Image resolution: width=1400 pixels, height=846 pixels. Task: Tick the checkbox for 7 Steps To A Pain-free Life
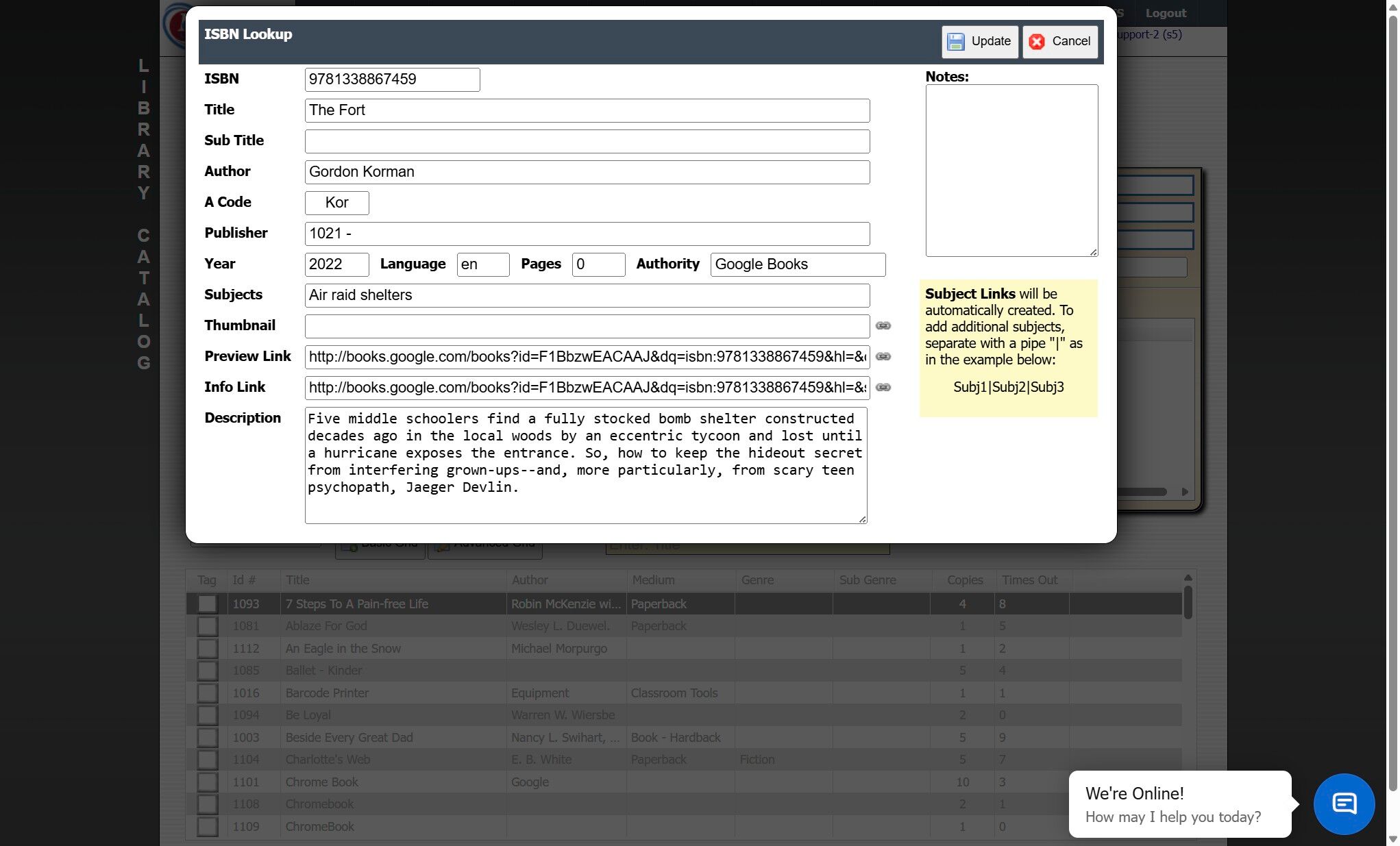tap(207, 604)
